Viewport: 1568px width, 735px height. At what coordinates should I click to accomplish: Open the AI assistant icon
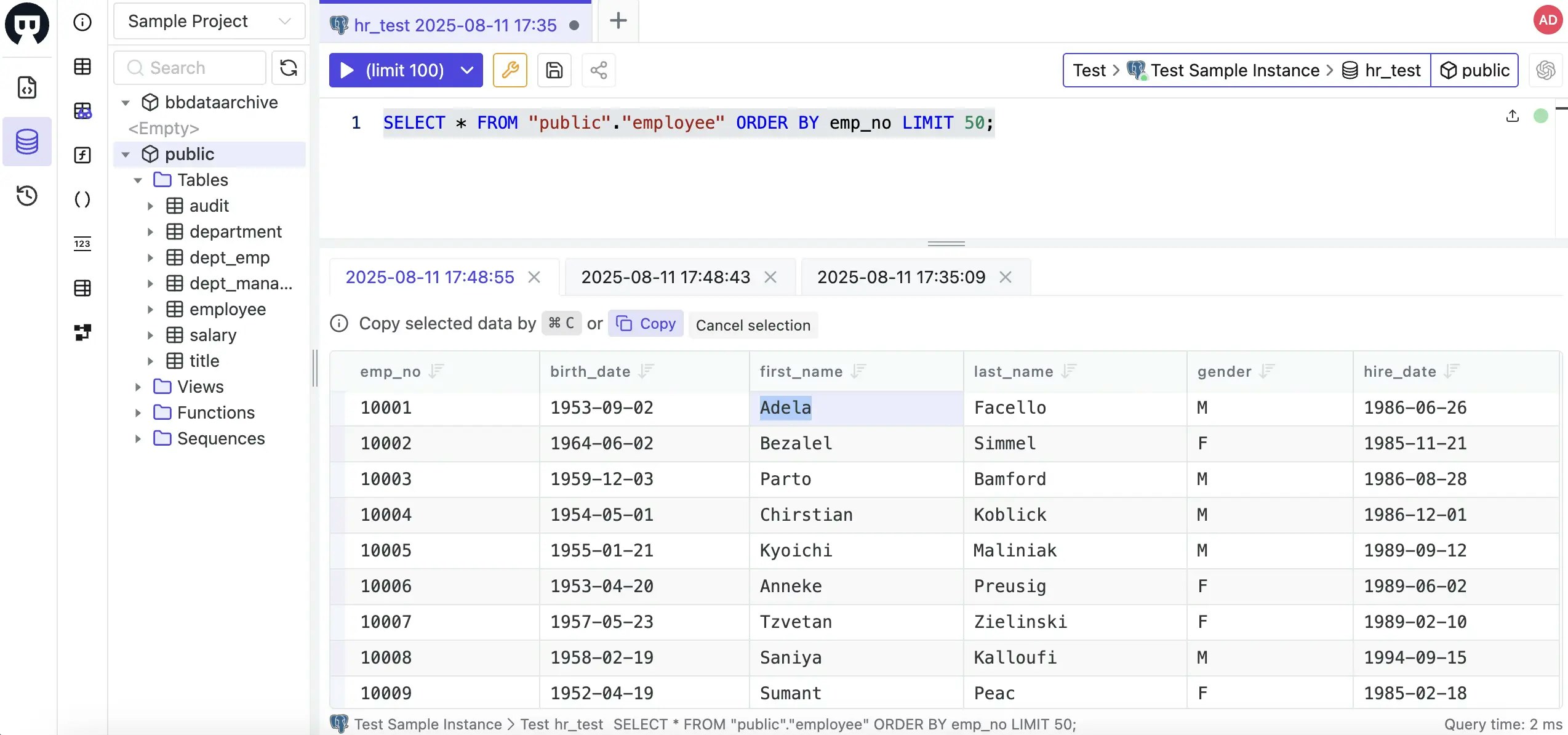point(1546,70)
